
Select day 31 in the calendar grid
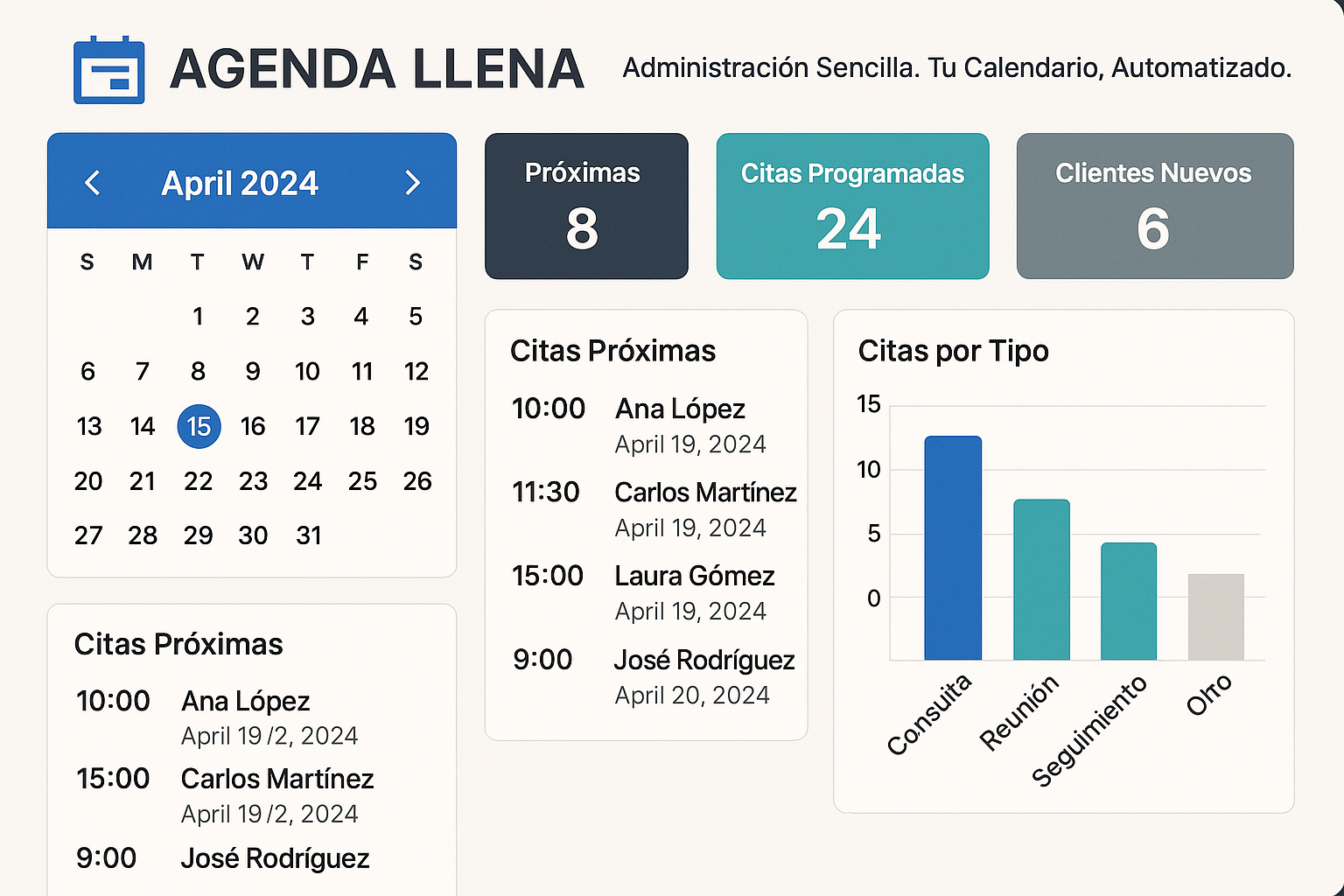tap(308, 535)
